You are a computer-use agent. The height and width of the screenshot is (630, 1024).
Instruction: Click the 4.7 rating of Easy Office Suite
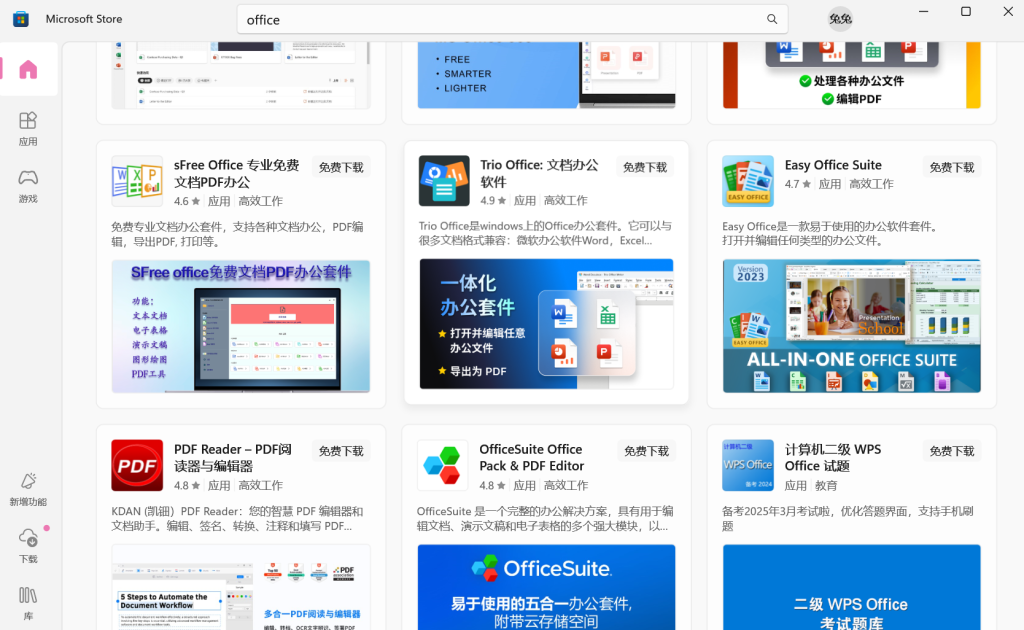tap(798, 184)
